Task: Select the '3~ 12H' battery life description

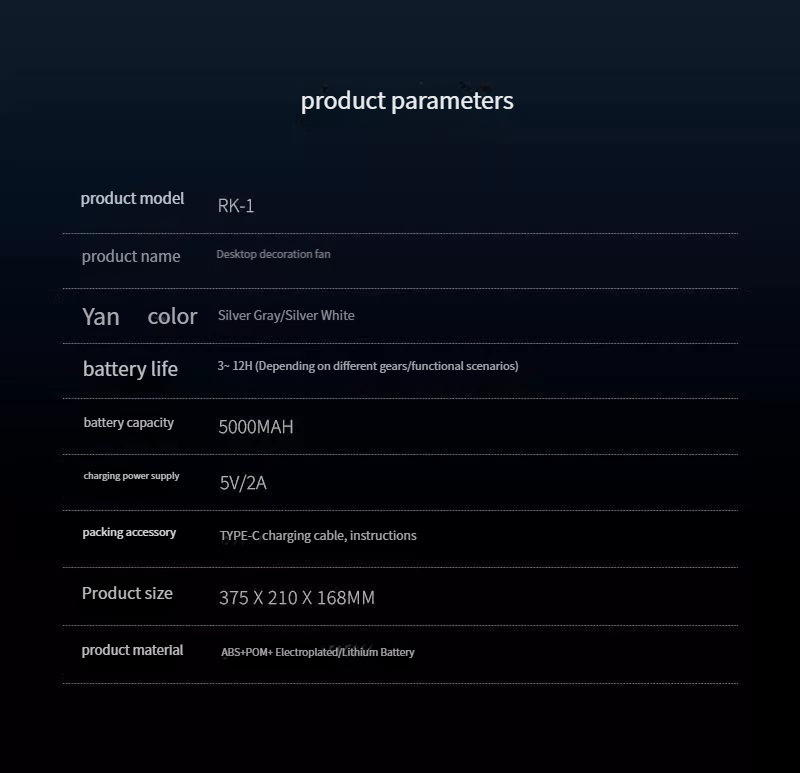Action: click(368, 366)
